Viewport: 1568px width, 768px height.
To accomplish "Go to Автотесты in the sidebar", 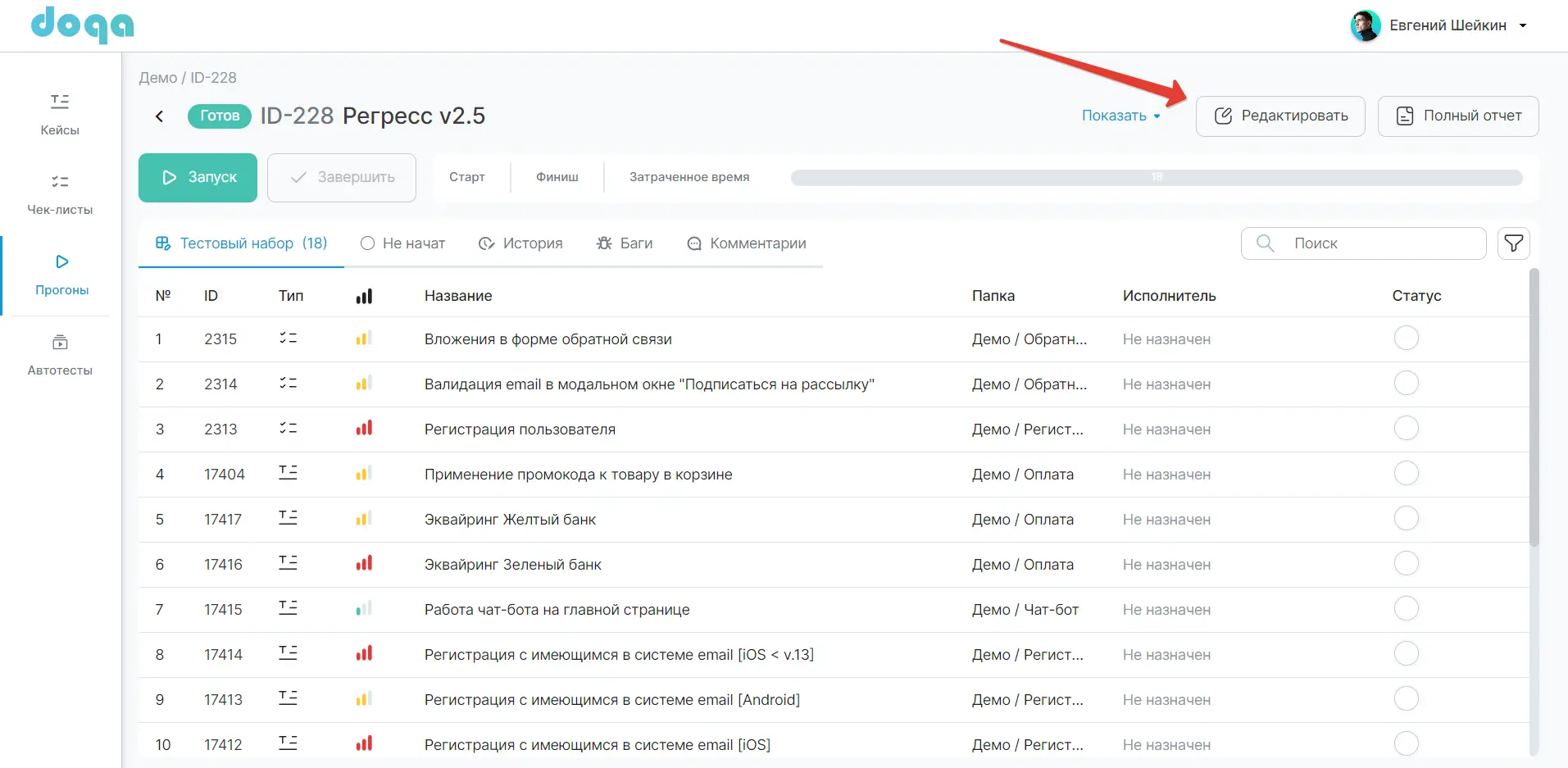I will 60,354.
